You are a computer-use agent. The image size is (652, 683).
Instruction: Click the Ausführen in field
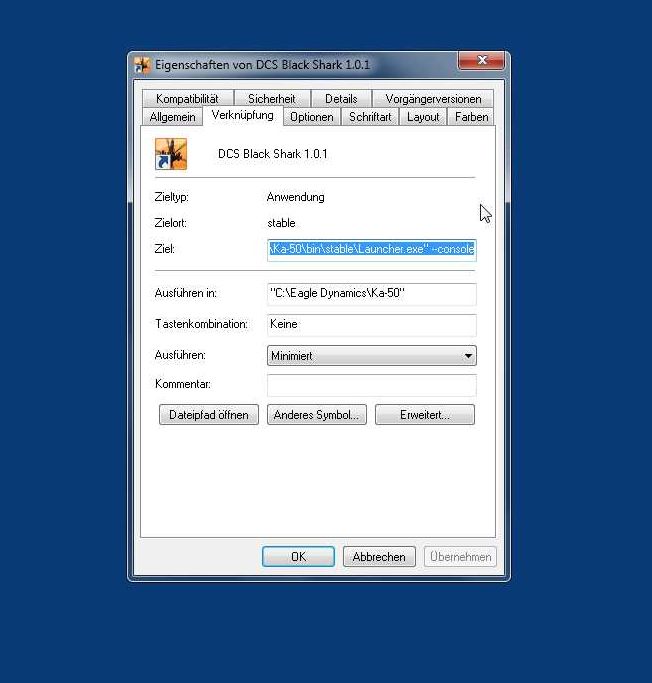tap(372, 294)
